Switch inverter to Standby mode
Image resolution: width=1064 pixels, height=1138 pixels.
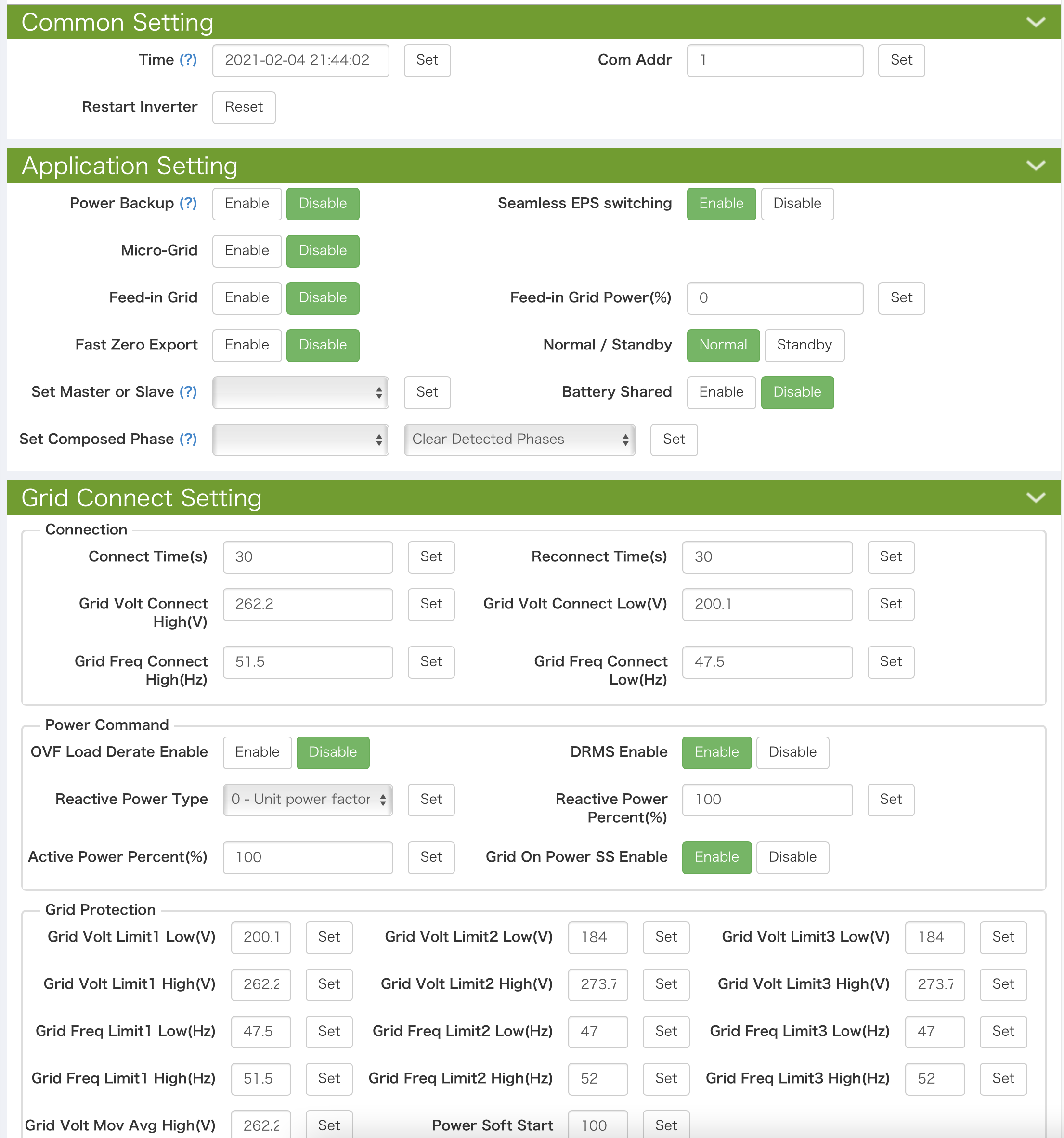pyautogui.click(x=804, y=345)
